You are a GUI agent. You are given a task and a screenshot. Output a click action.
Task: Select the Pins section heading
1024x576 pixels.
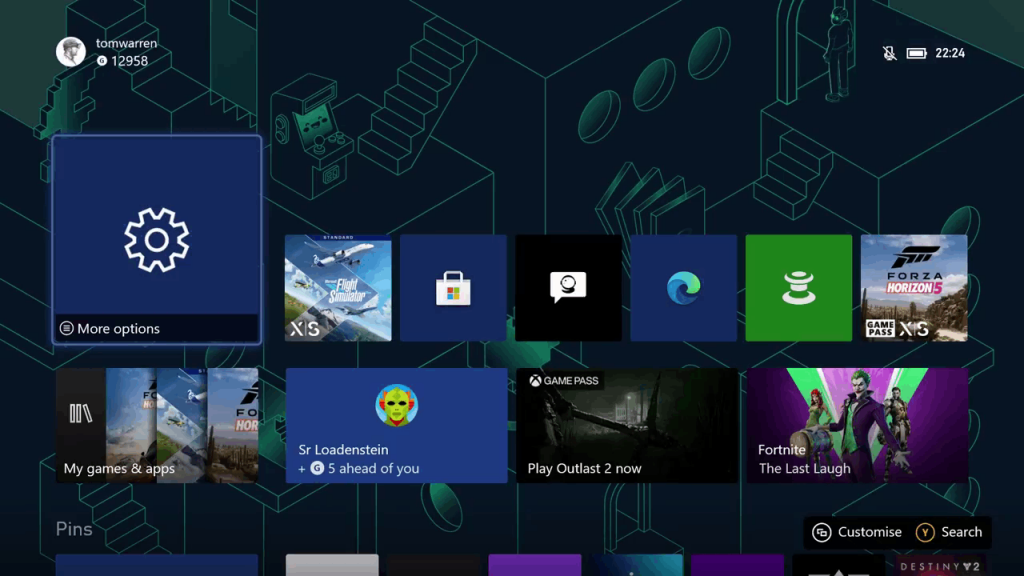[74, 529]
